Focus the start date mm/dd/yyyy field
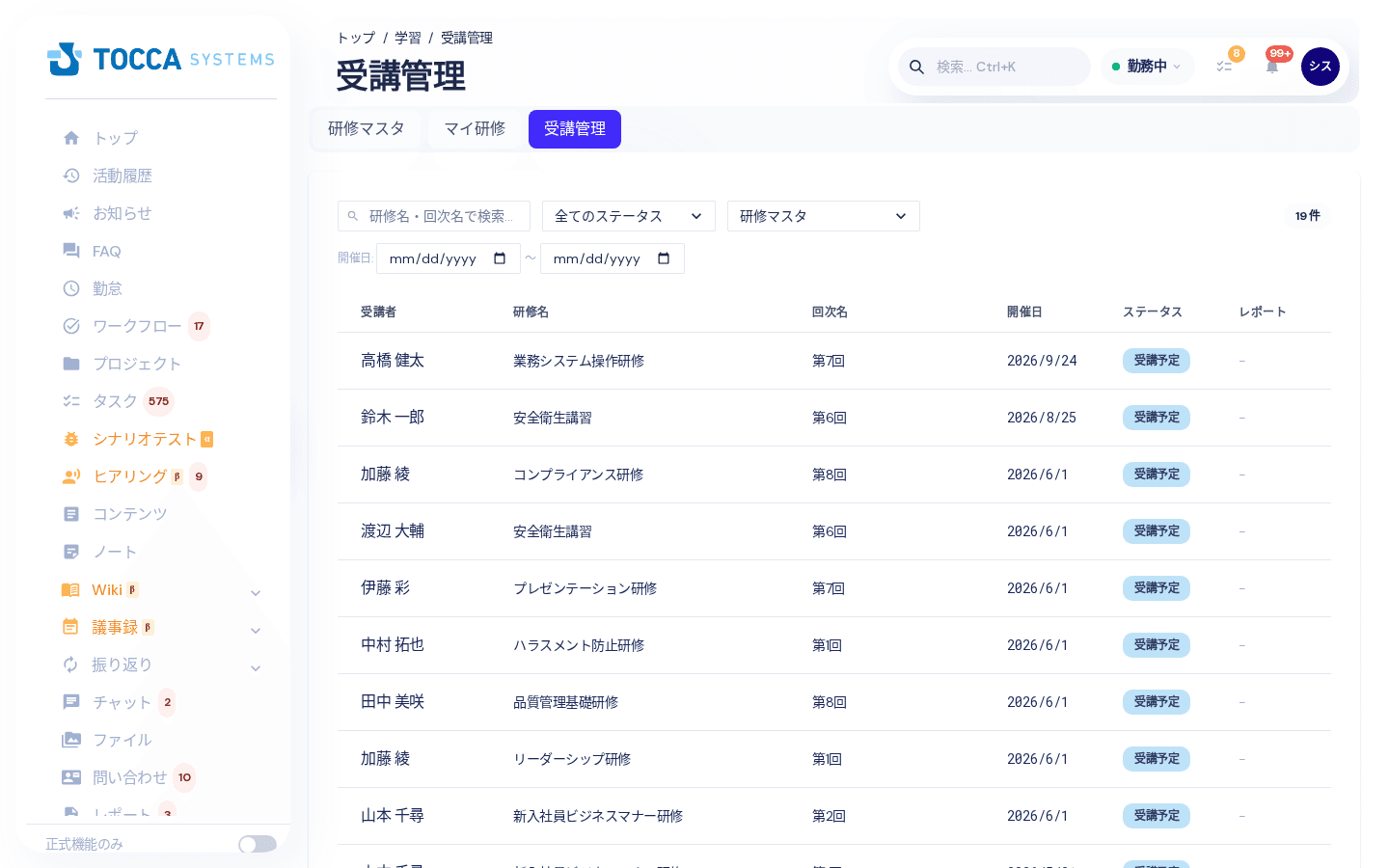This screenshot has width=1389, height=868. (449, 258)
